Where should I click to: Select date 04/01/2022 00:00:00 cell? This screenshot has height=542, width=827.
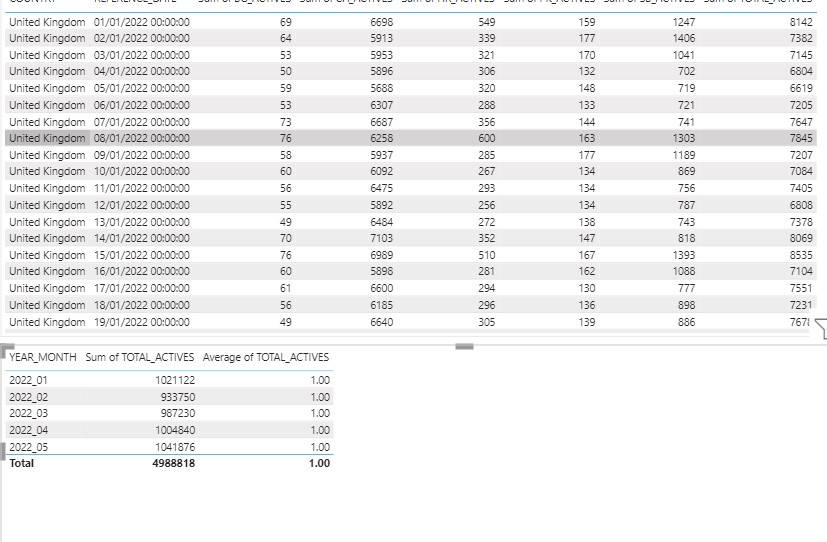point(142,71)
